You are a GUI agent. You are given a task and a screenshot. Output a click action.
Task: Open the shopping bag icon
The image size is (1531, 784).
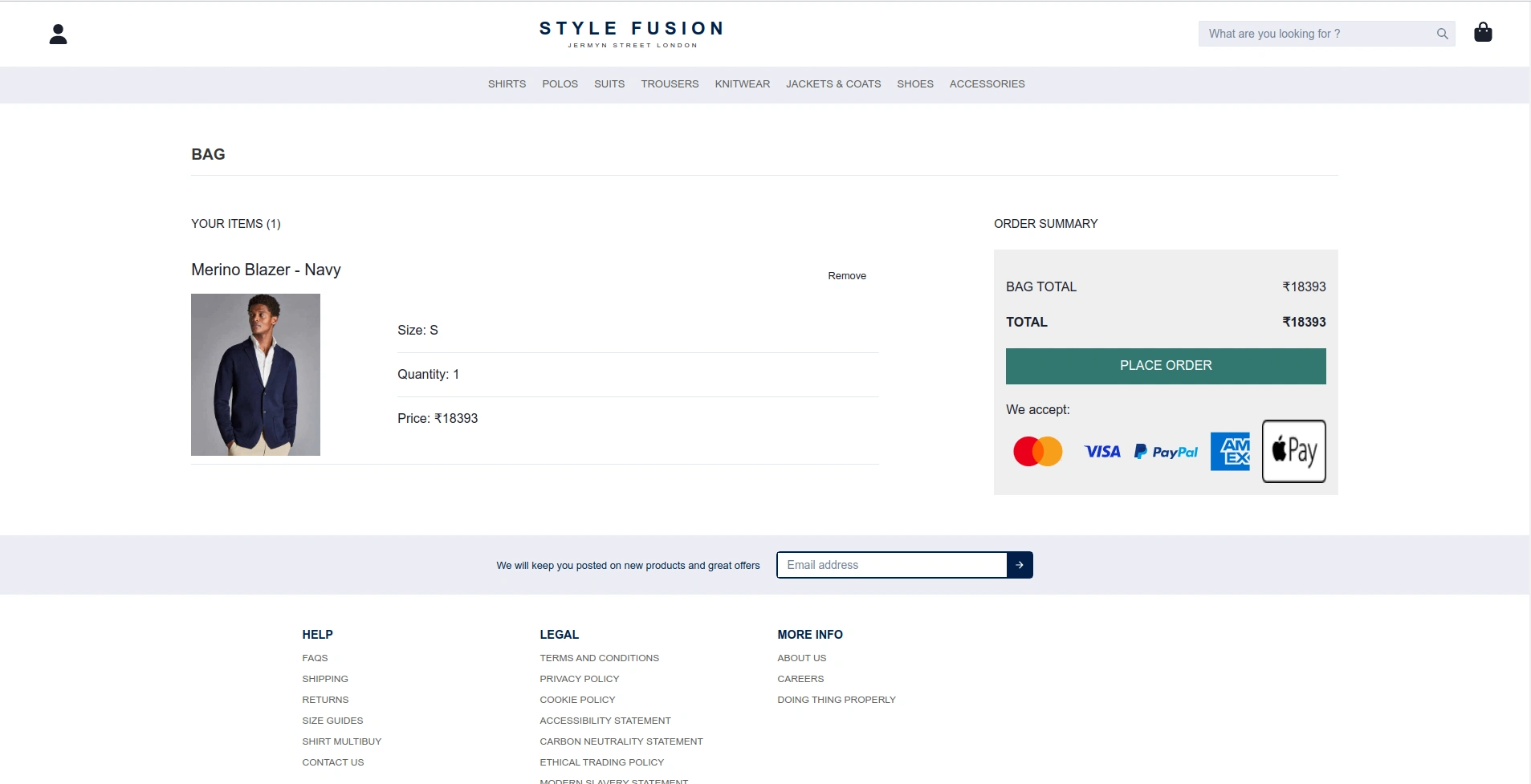pos(1483,32)
